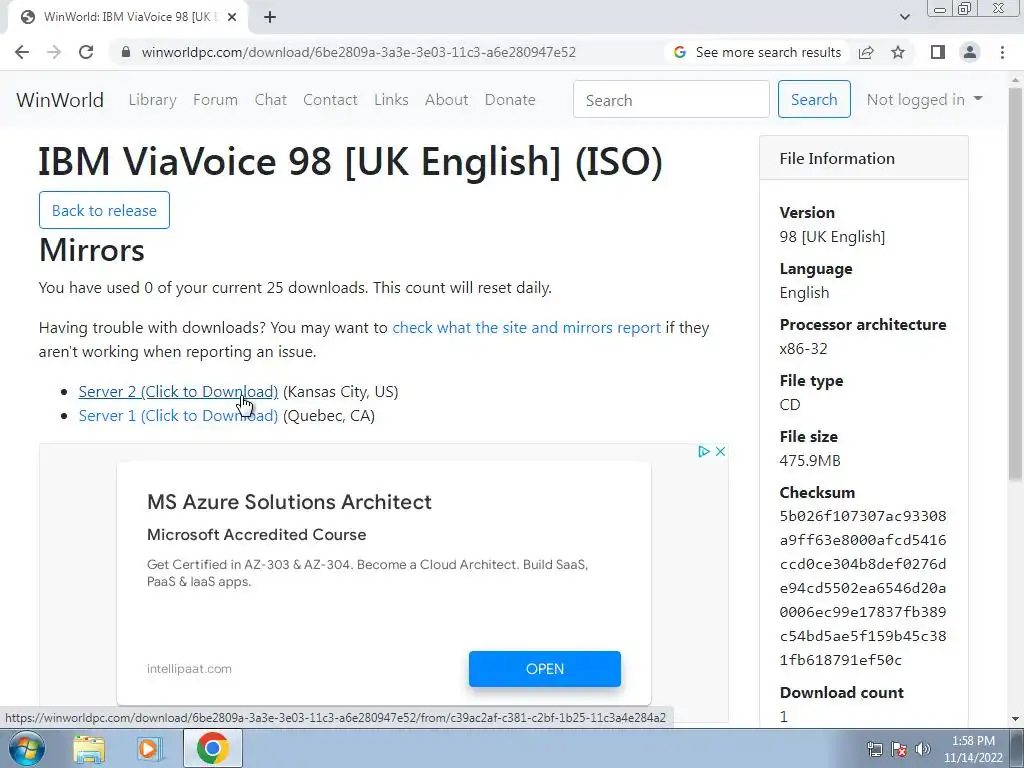Image resolution: width=1024 pixels, height=768 pixels.
Task: Open Chrome three-dot menu
Action: 1002,52
